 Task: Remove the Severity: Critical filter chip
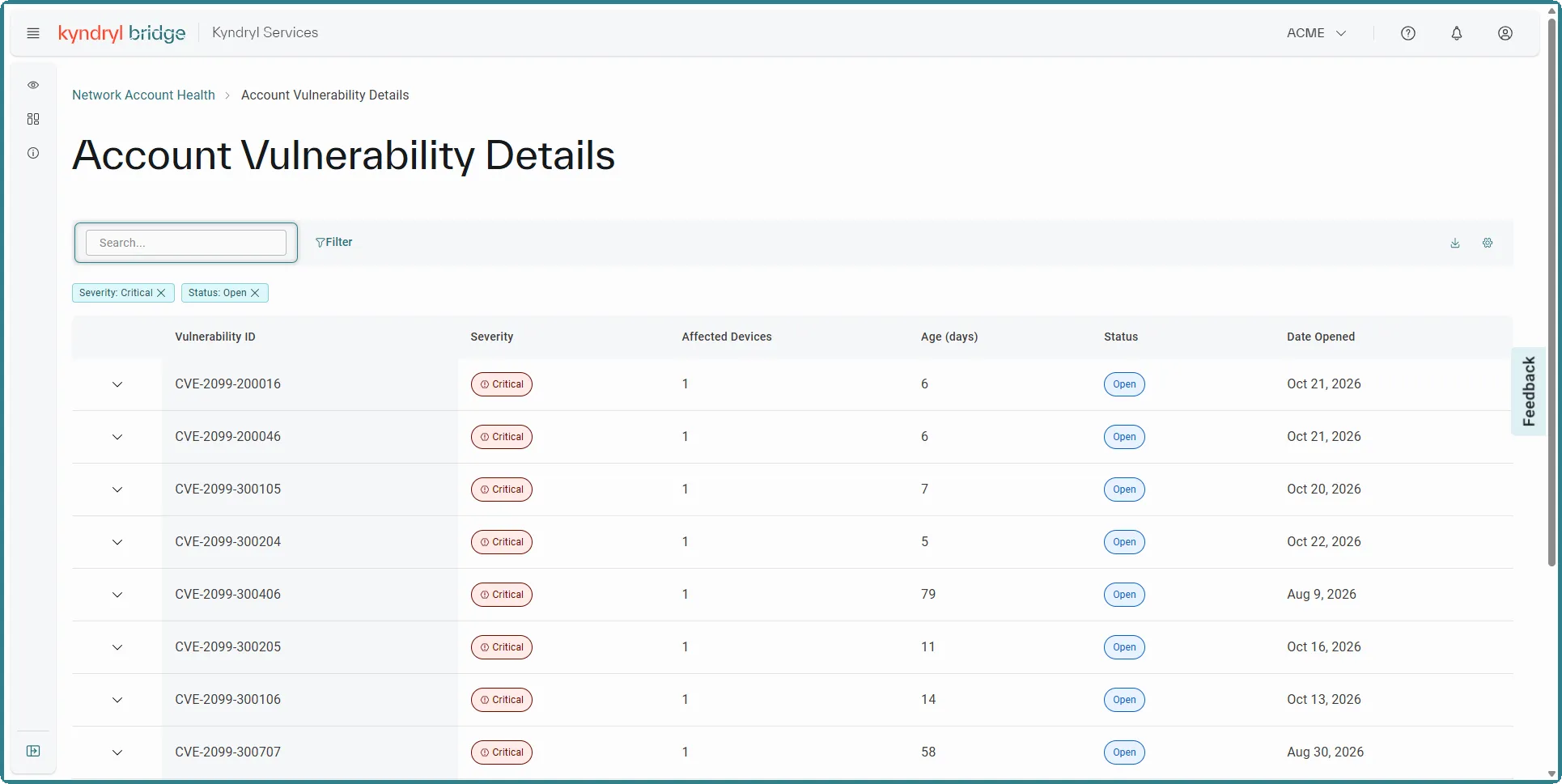[x=161, y=293]
